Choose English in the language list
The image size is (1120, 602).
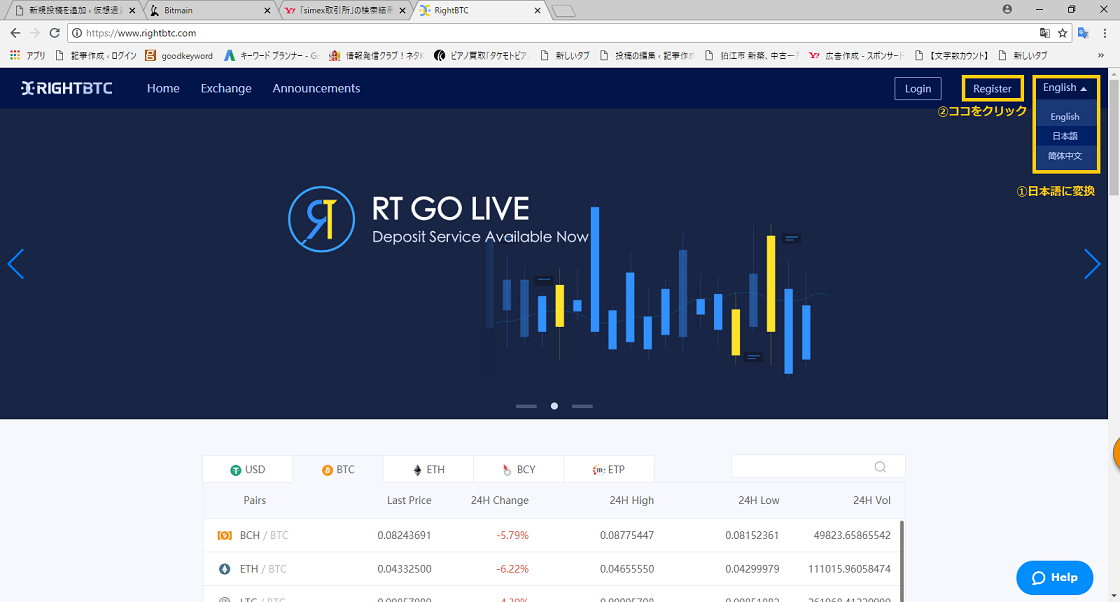click(1064, 116)
